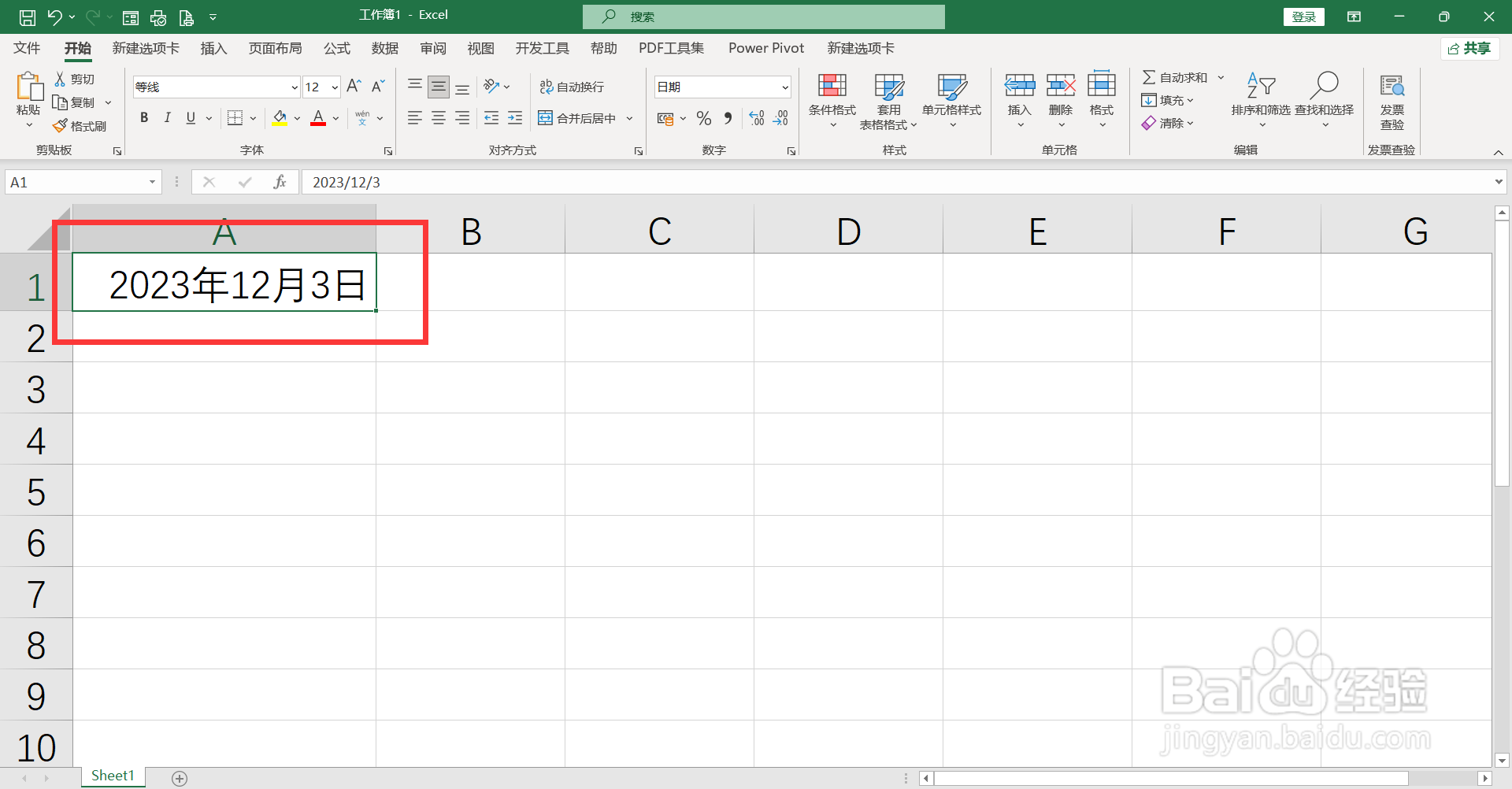Select the Sheet1 tab
Viewport: 1512px width, 789px height.
pos(113,776)
